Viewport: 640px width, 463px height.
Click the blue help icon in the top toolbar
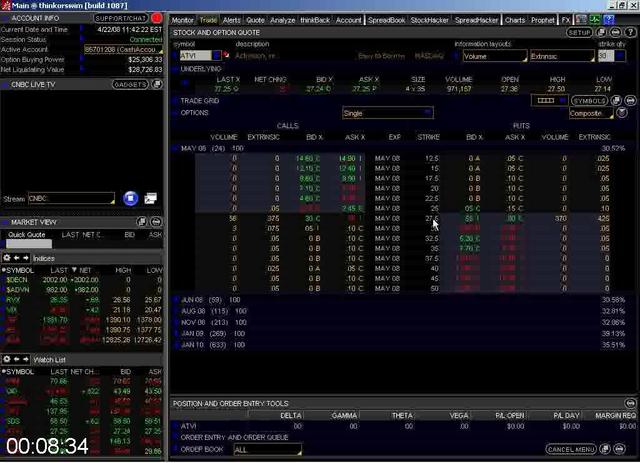coord(609,20)
